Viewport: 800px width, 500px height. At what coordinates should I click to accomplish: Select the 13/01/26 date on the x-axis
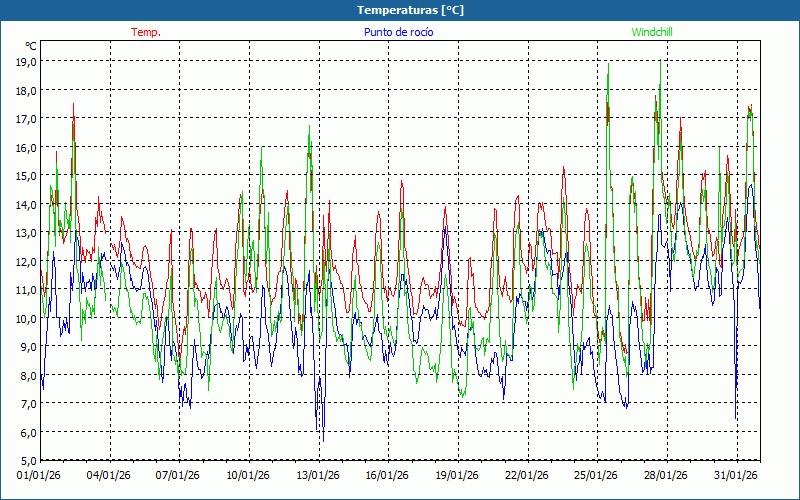point(318,475)
